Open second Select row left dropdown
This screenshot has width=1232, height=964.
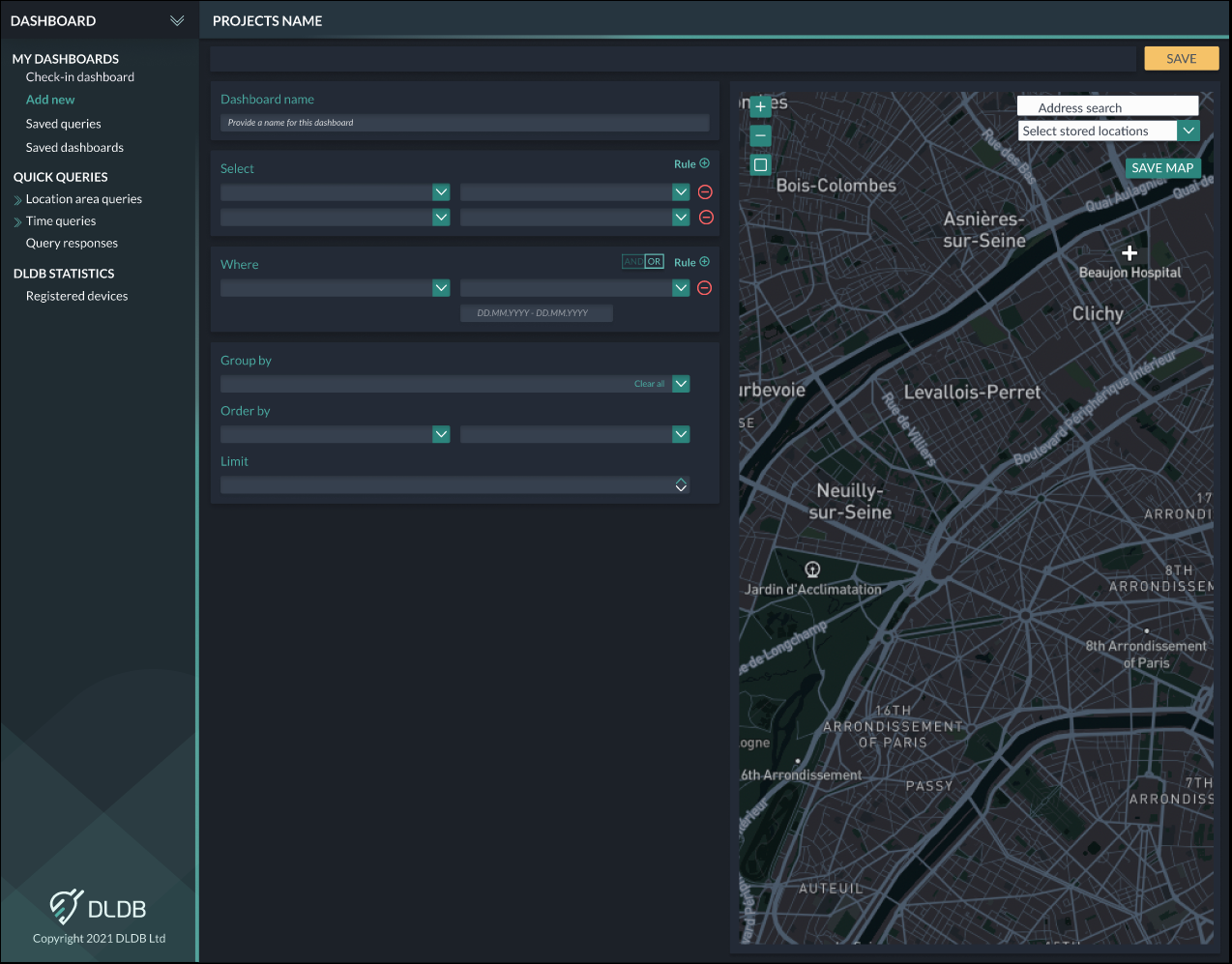click(441, 218)
